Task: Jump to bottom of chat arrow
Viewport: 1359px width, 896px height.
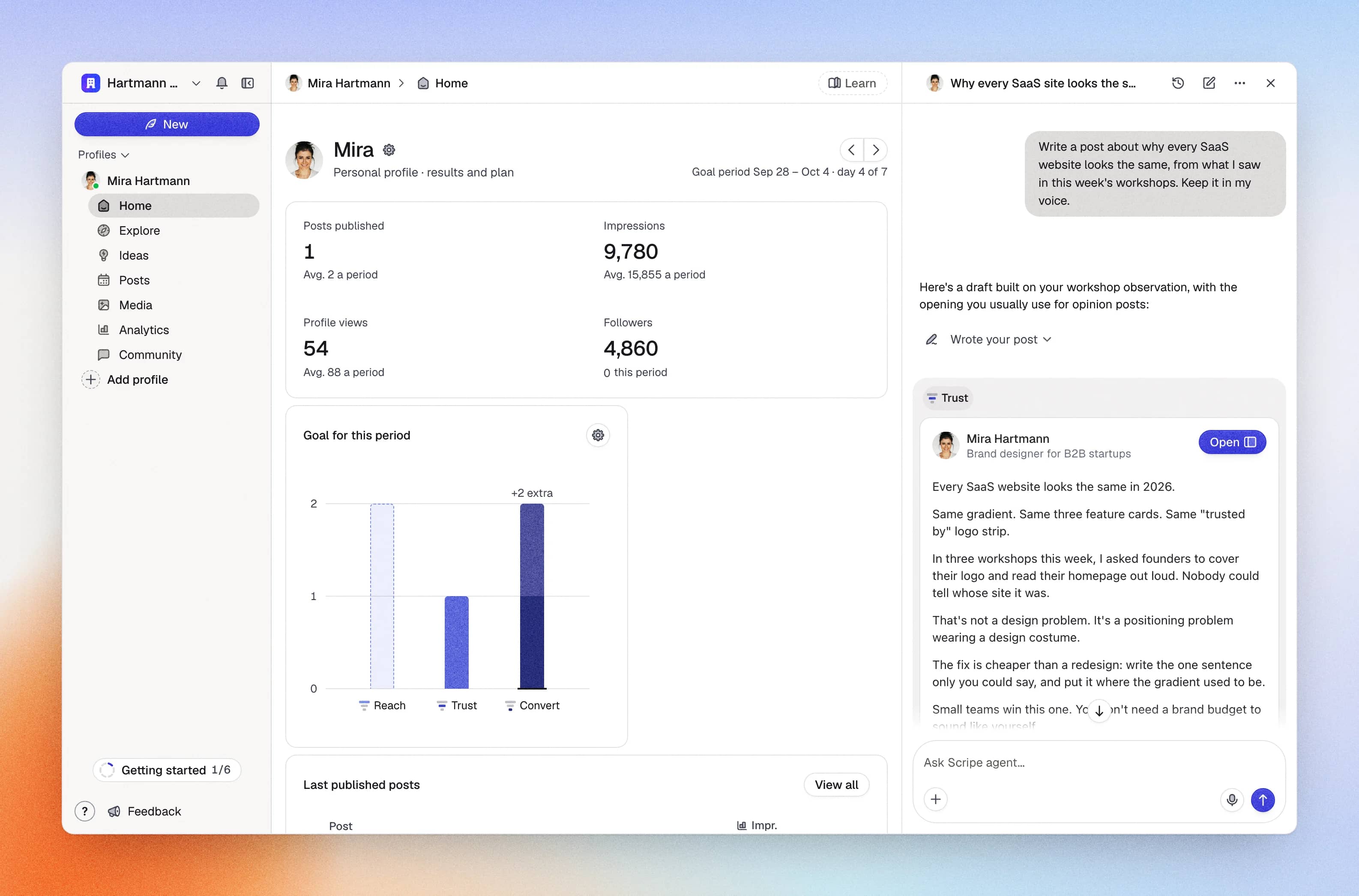Action: click(1099, 711)
